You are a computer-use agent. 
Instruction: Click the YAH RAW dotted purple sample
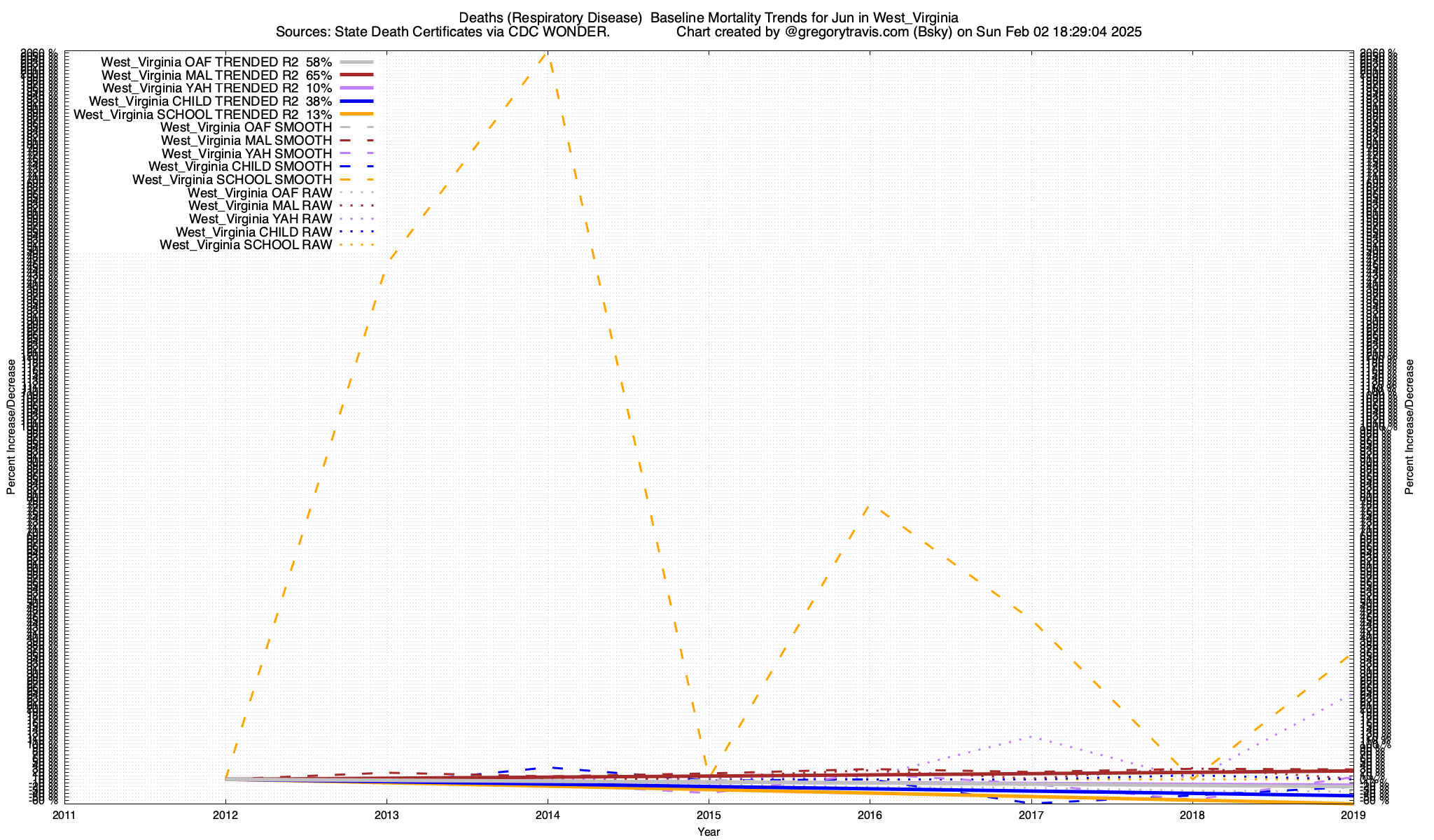(x=356, y=219)
